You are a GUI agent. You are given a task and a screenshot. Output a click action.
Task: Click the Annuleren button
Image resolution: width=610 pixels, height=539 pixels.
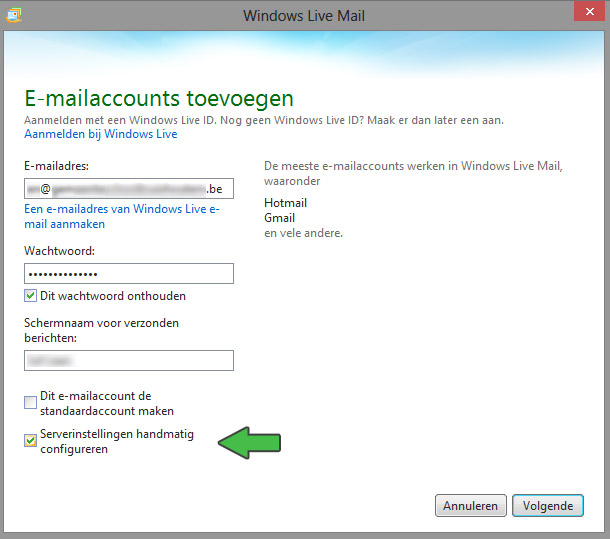(x=471, y=506)
